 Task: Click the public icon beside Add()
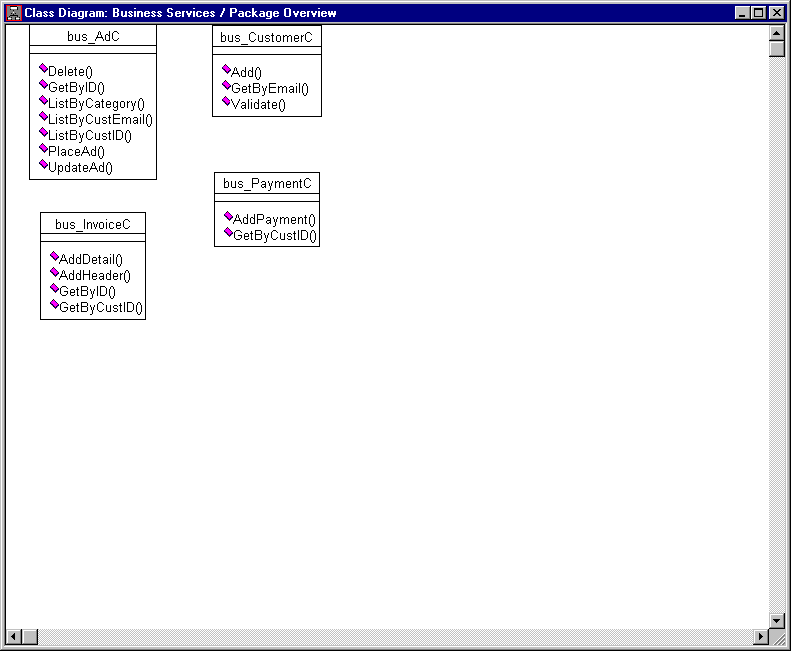click(x=227, y=70)
